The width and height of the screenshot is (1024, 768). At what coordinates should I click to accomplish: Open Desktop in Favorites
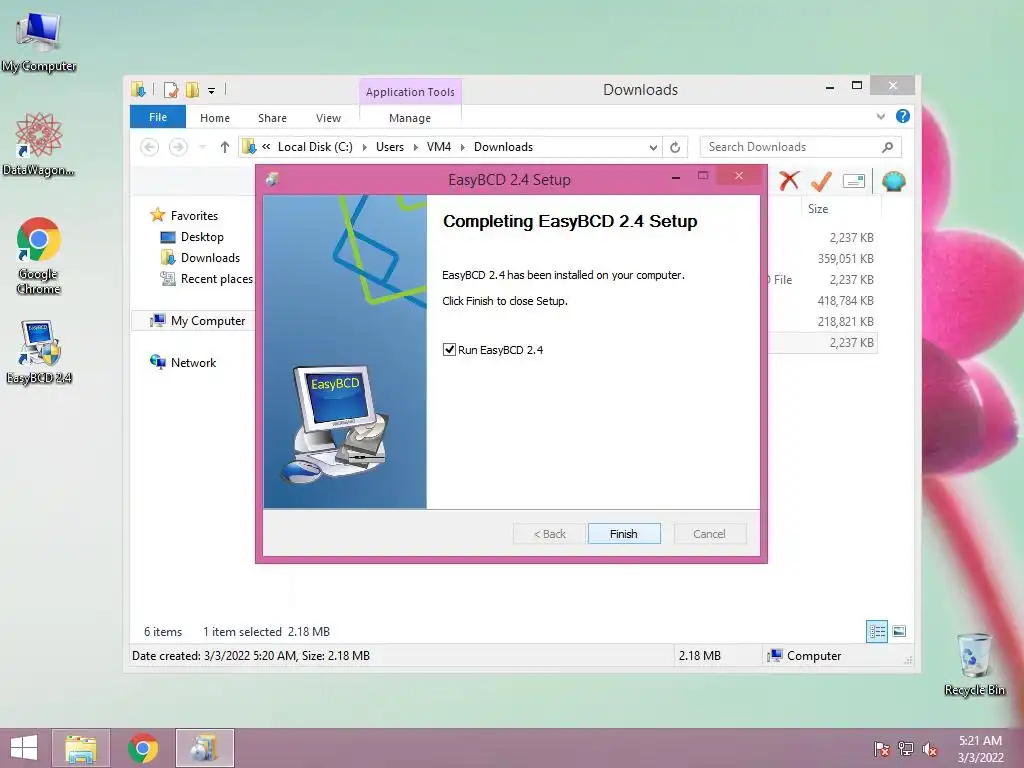pyautogui.click(x=202, y=236)
